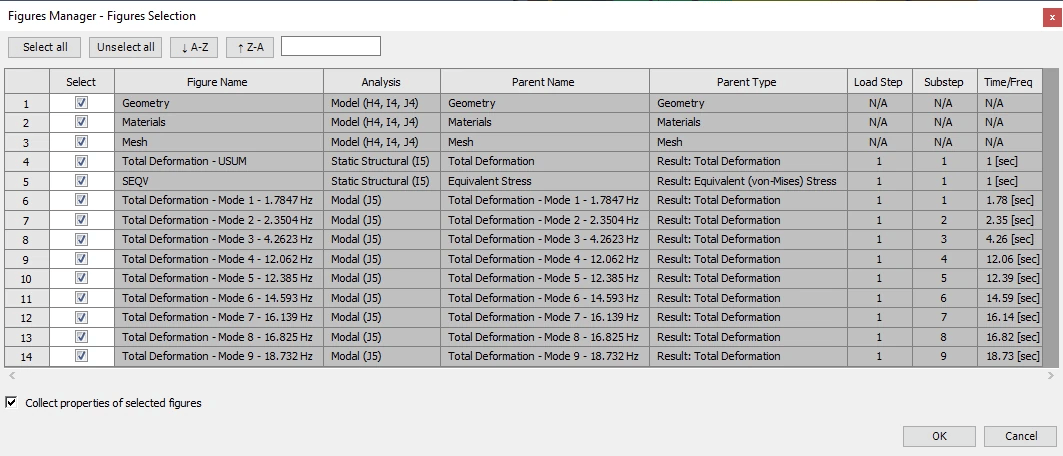Screen dimensions: 1063x456
Task: Toggle checkbox for Mode 6 - 14.593 Hz row
Action: (x=81, y=297)
